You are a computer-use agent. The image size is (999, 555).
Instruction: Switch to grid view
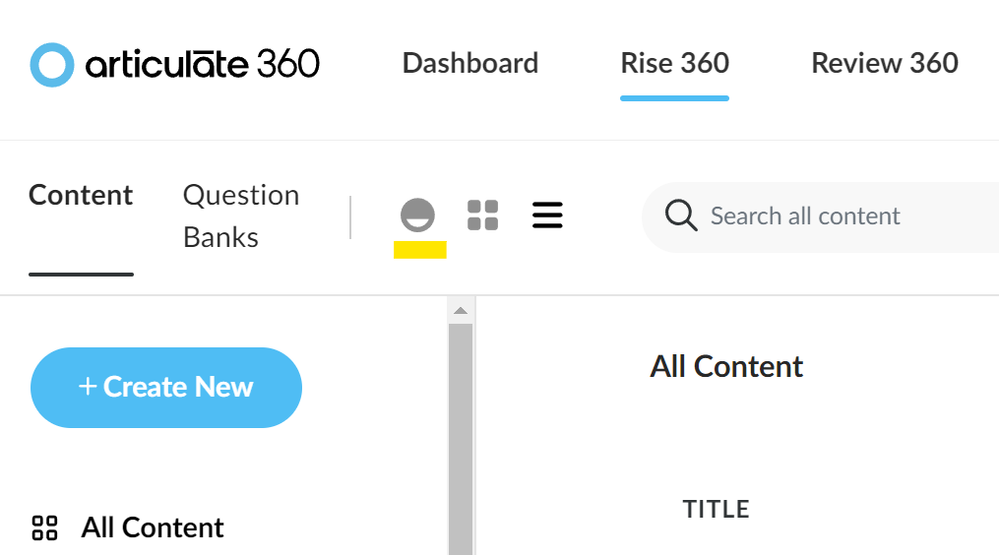483,215
